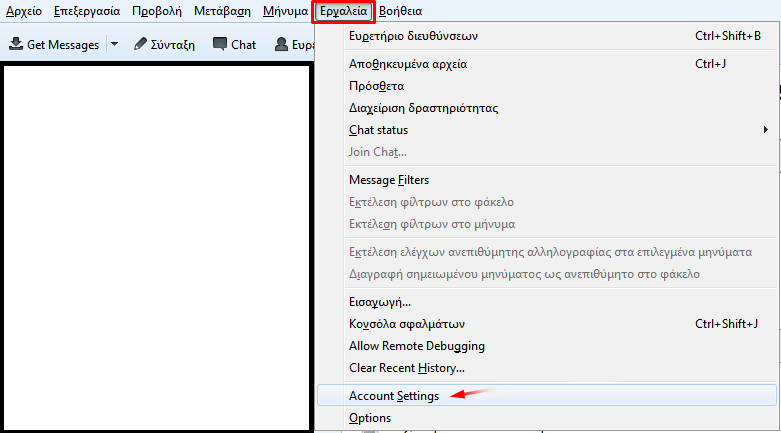The image size is (781, 433).
Task: Click the Get Messages button label
Action: coord(63,45)
